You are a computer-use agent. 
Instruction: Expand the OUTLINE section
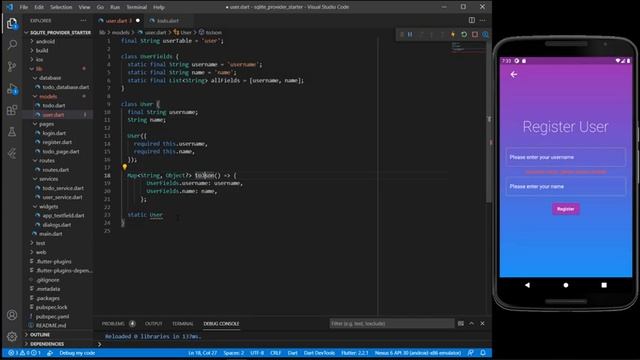40,335
